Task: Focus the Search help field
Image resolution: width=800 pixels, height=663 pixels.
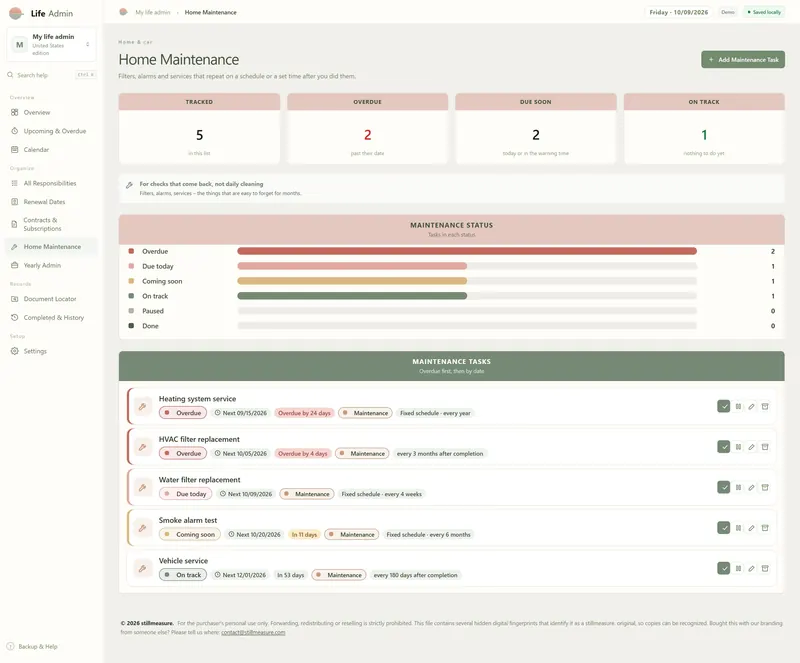Action: [52, 75]
